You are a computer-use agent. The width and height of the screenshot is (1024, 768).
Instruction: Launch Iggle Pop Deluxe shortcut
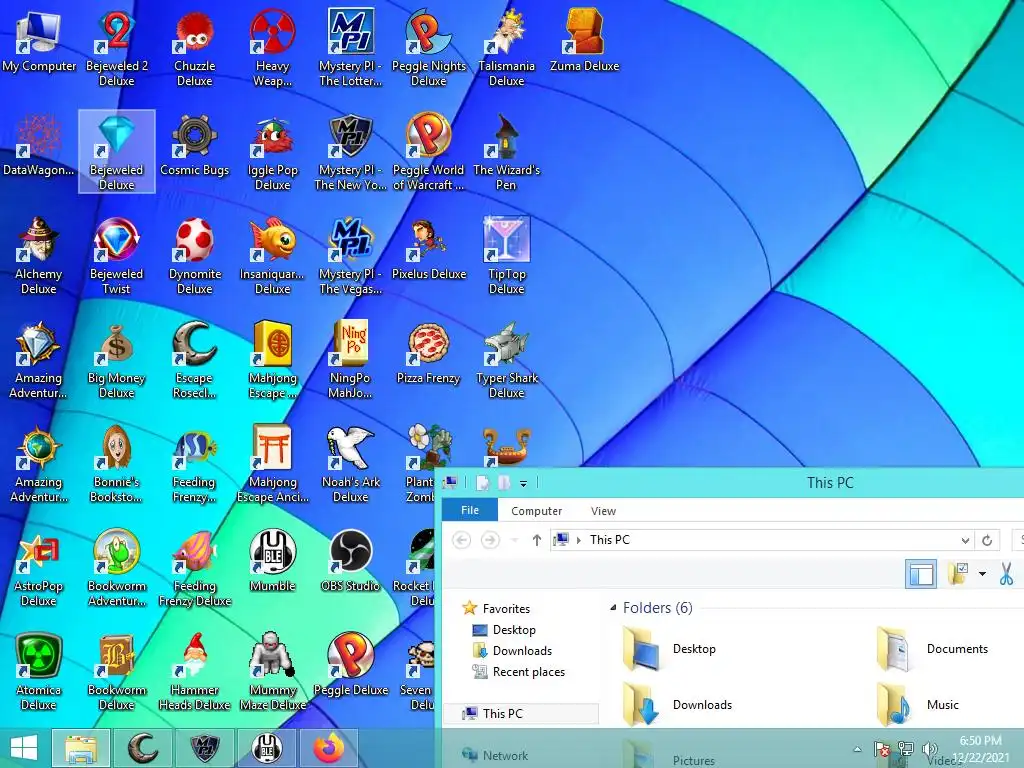coord(272,152)
